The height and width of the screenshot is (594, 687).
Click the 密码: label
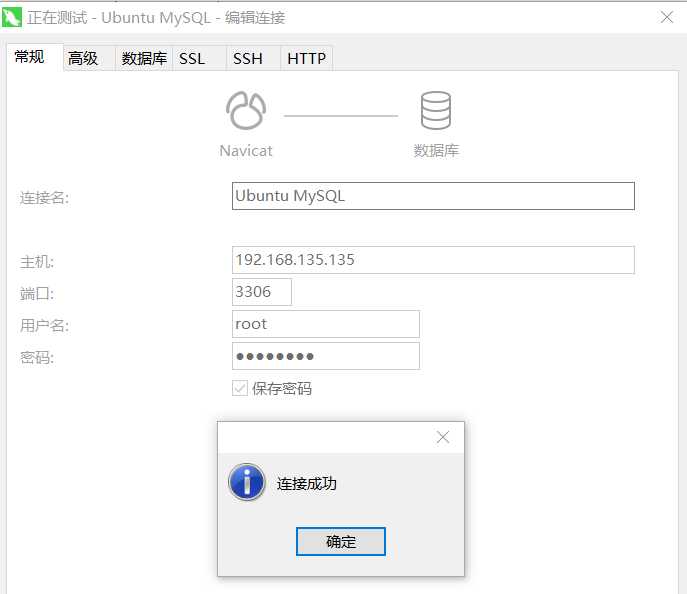pyautogui.click(x=37, y=357)
